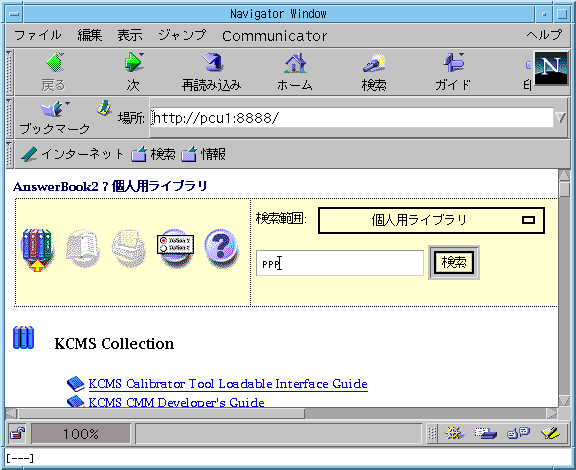Click the 検索 button next to search field
This screenshot has height=470, width=576.
click(x=454, y=263)
